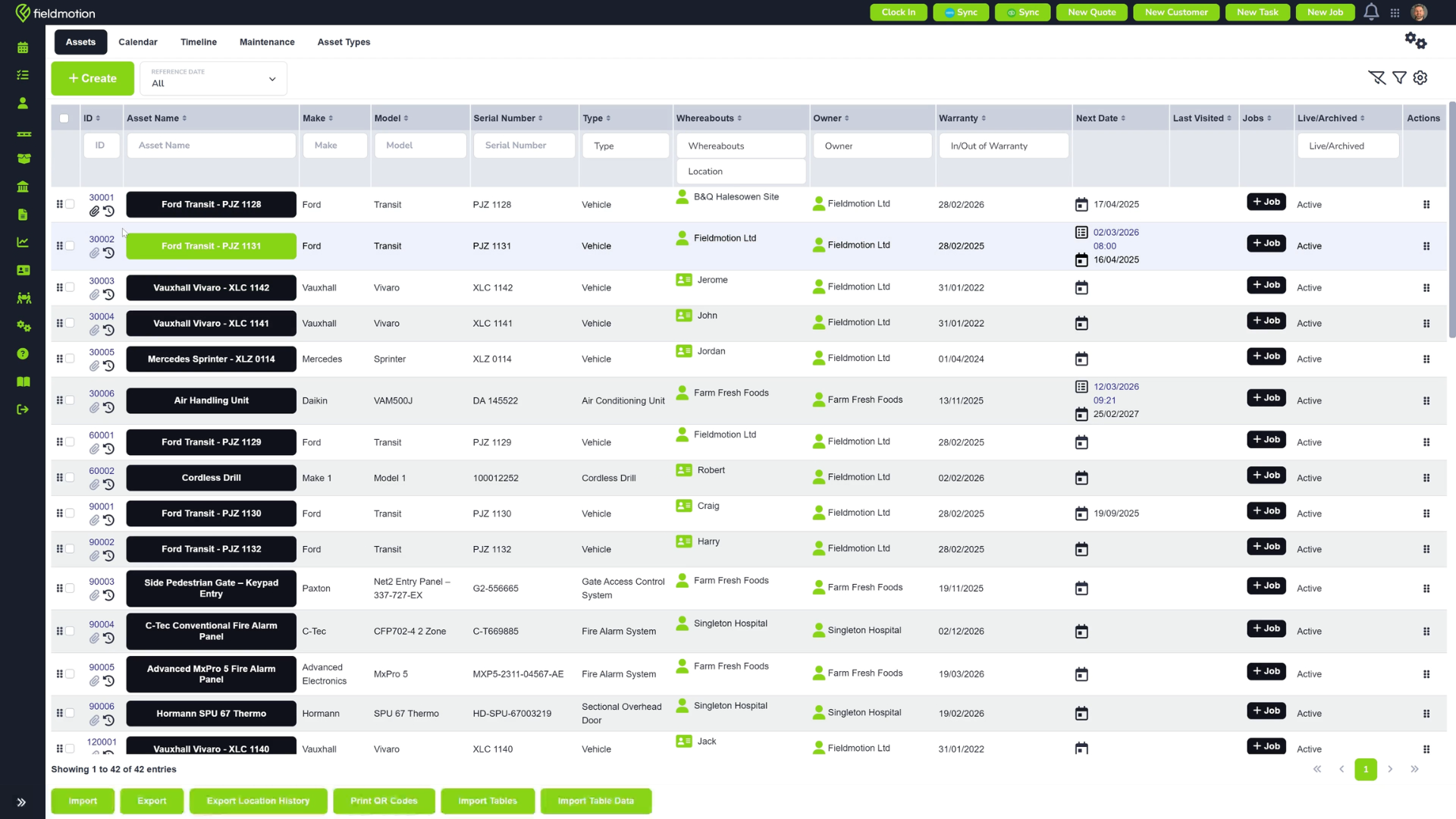Open actions menu for Air Handling Unit row
The width and height of the screenshot is (1456, 819).
click(1426, 400)
